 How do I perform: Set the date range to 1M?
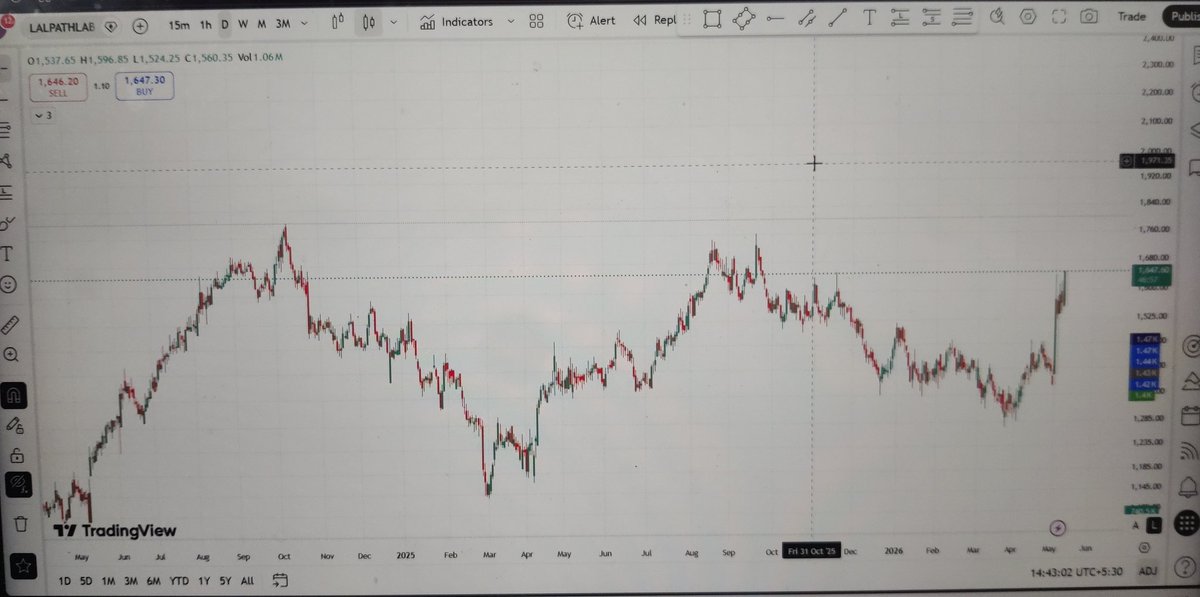pyautogui.click(x=108, y=581)
